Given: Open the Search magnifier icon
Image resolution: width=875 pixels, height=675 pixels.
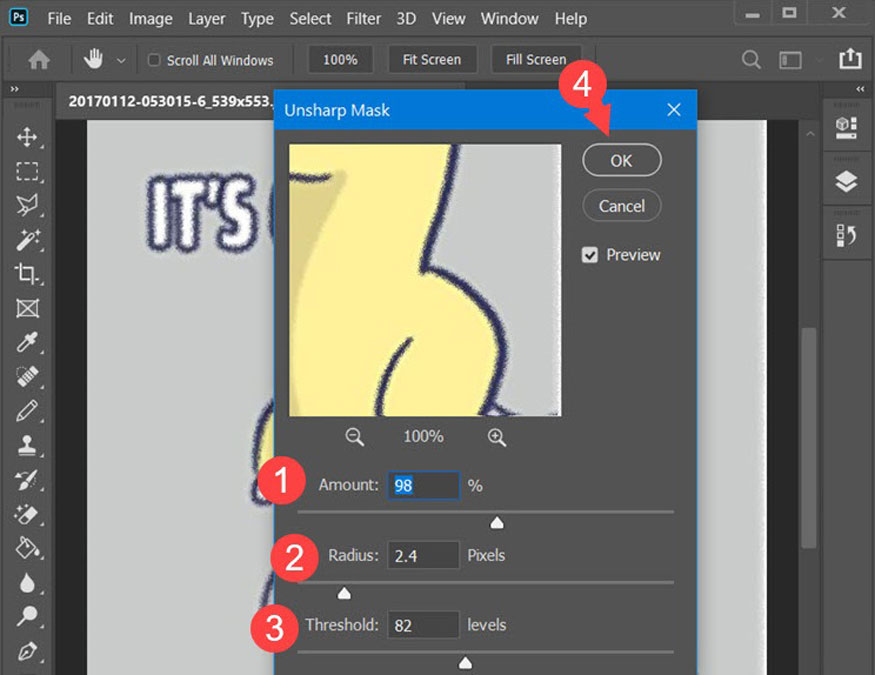Looking at the screenshot, I should (751, 59).
